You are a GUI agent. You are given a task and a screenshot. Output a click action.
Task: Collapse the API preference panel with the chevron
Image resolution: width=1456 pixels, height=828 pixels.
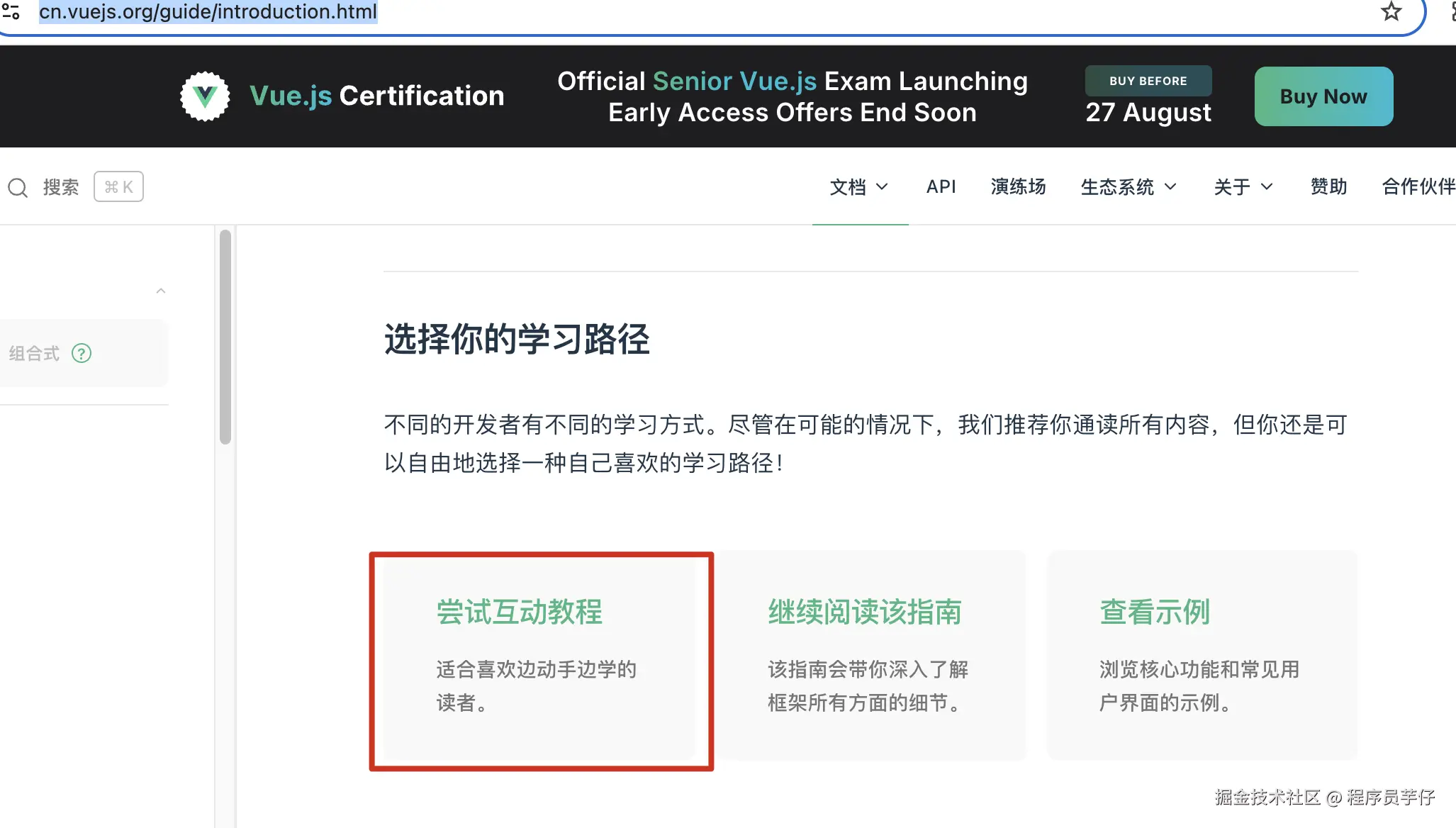[161, 291]
